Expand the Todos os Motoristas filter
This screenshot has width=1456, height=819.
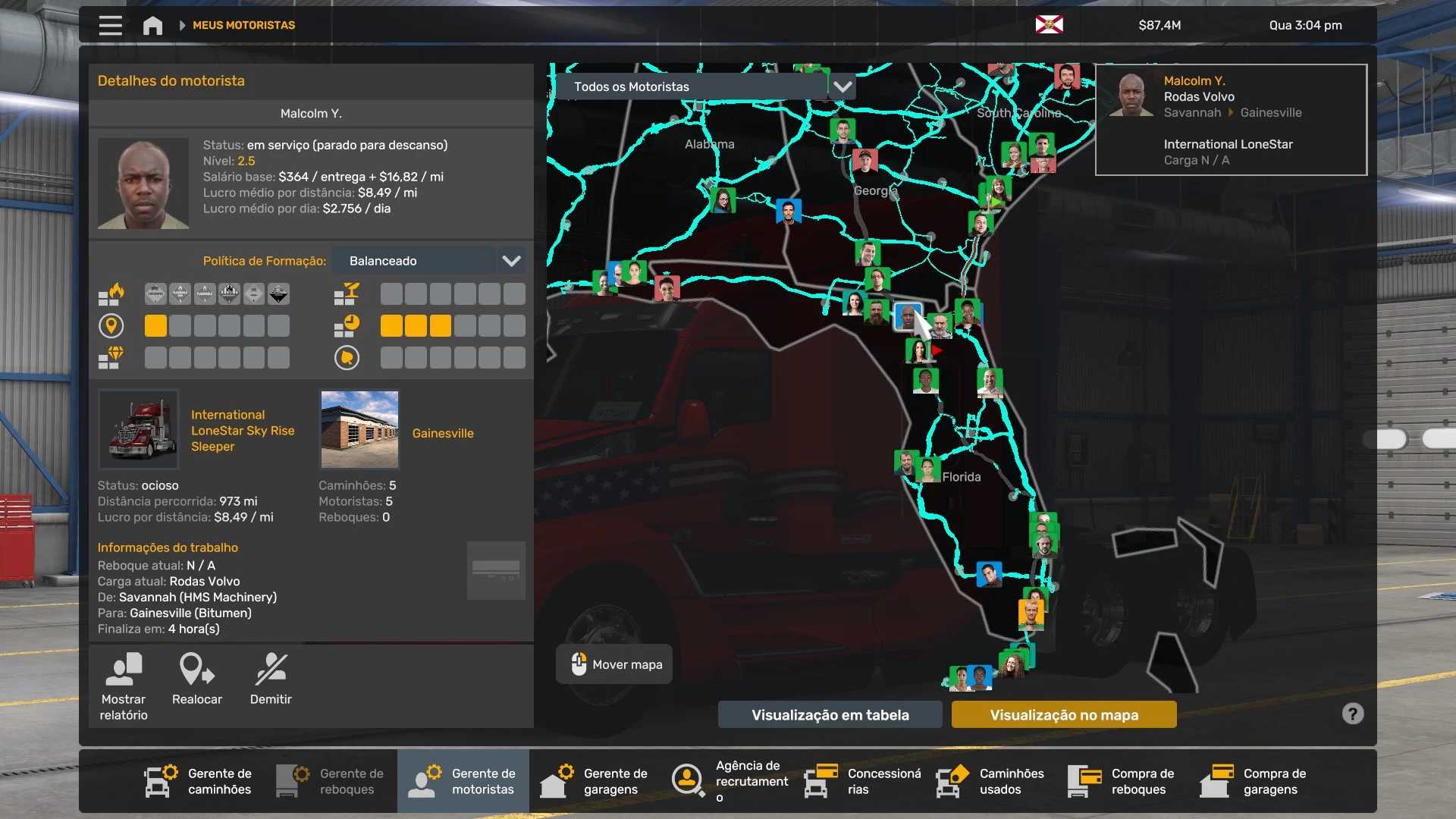pos(842,86)
